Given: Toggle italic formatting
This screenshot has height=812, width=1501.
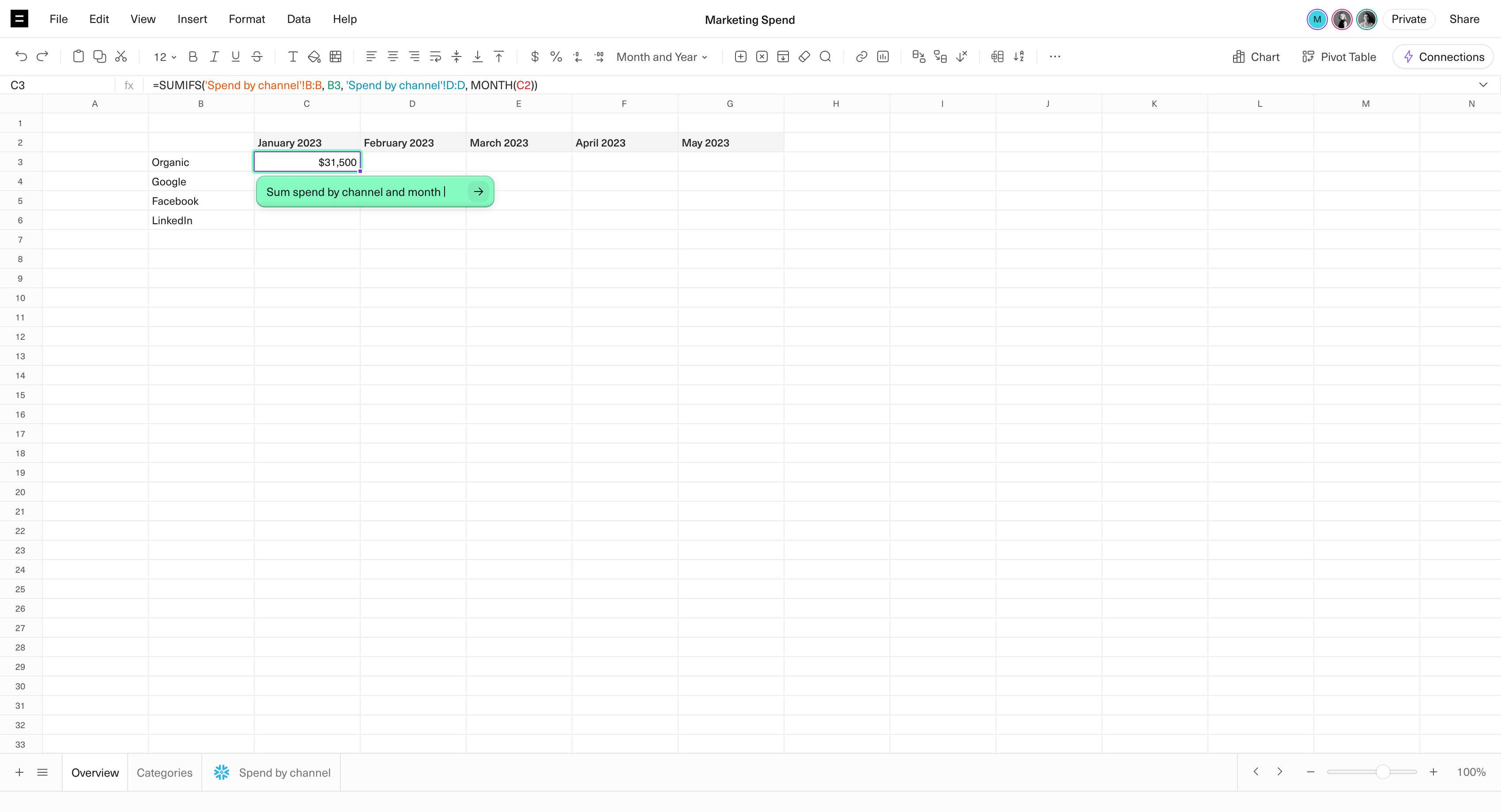Looking at the screenshot, I should tap(214, 56).
